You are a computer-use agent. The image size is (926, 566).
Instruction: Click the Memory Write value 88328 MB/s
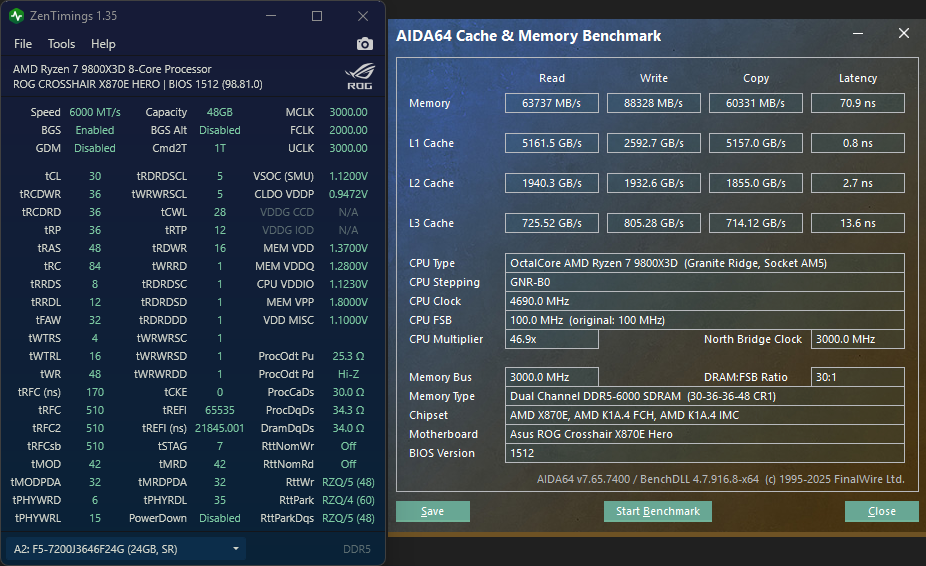coord(654,103)
